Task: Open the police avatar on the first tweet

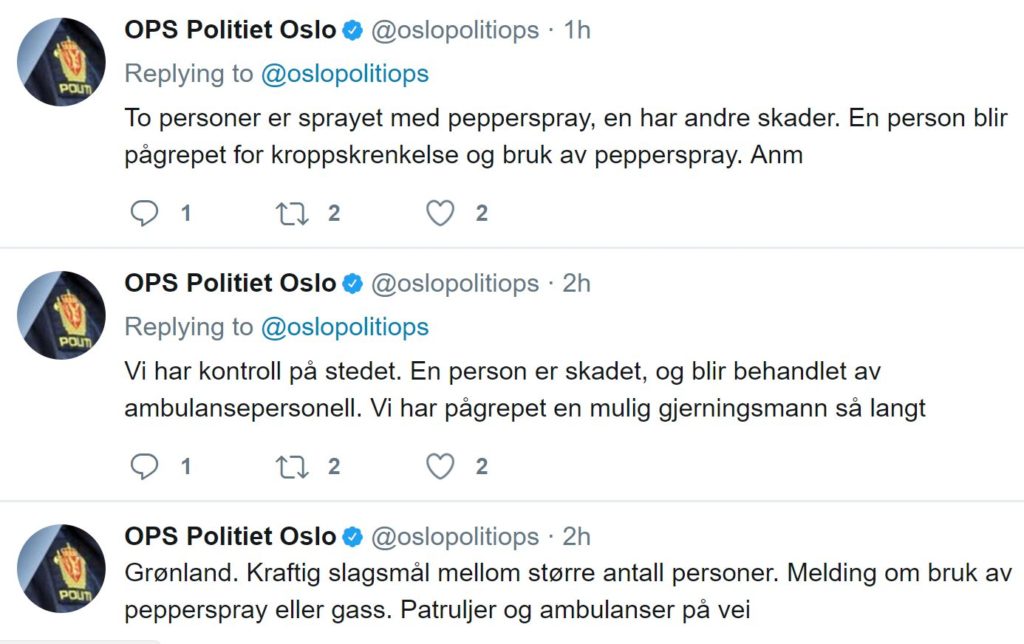Action: pos(62,62)
